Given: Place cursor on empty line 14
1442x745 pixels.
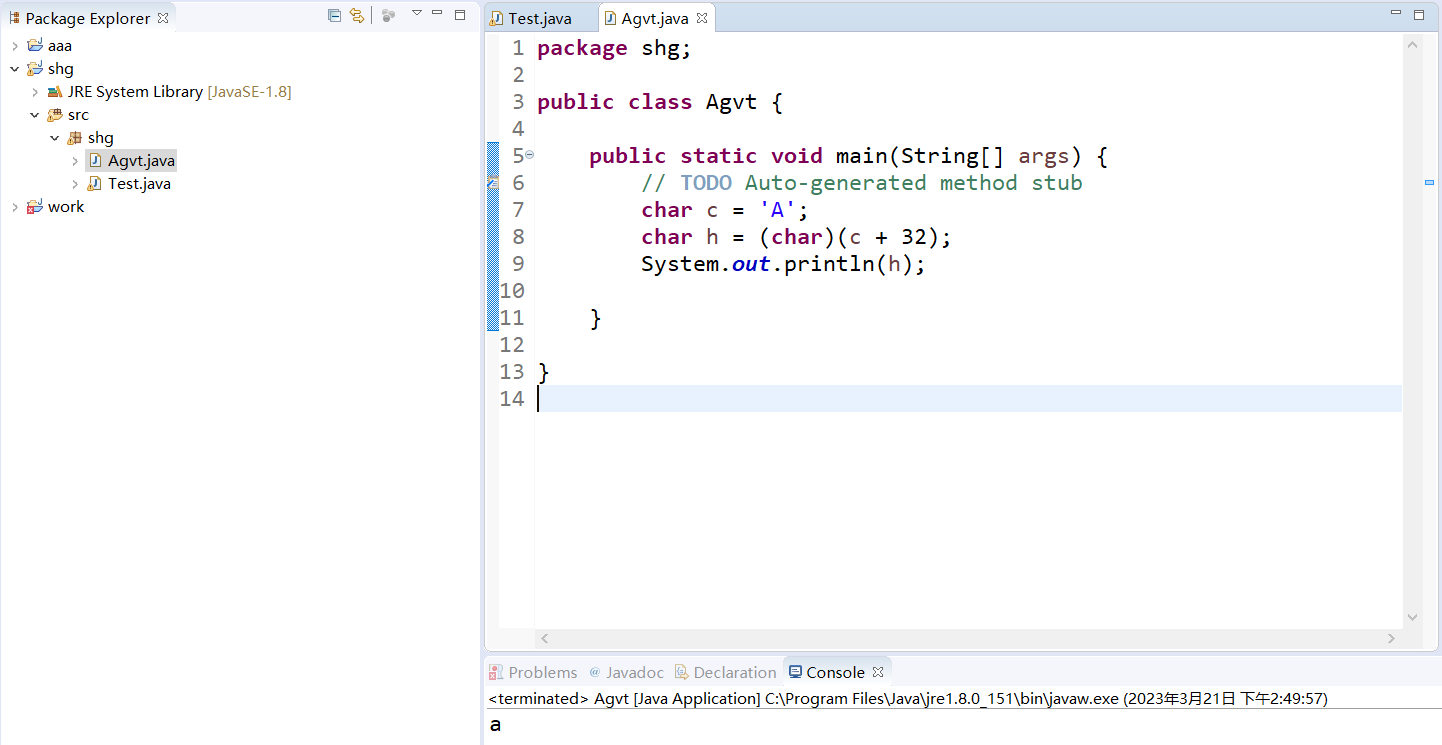Looking at the screenshot, I should 968,399.
